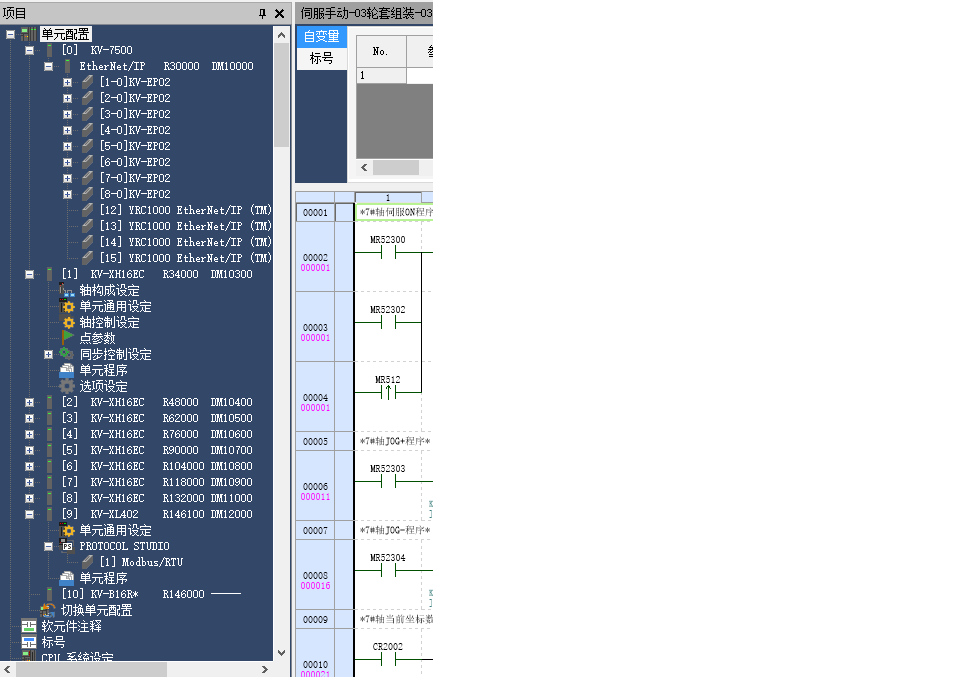Collapse the [9] KV-XL402 unit node
The width and height of the screenshot is (960, 677).
(29, 514)
